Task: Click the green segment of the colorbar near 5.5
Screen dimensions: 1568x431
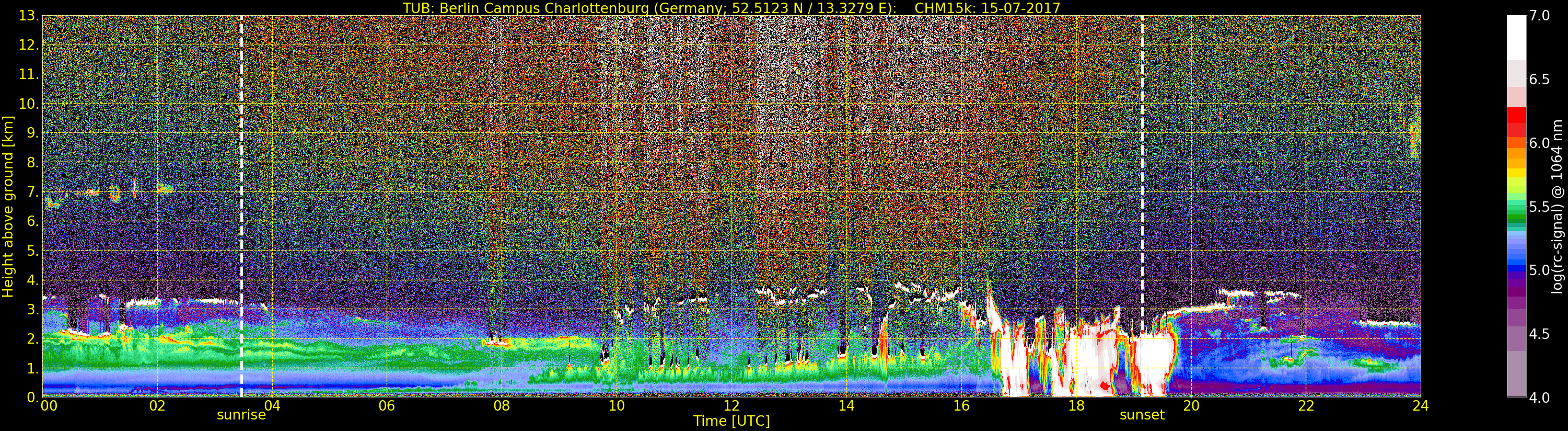Action: point(1516,209)
